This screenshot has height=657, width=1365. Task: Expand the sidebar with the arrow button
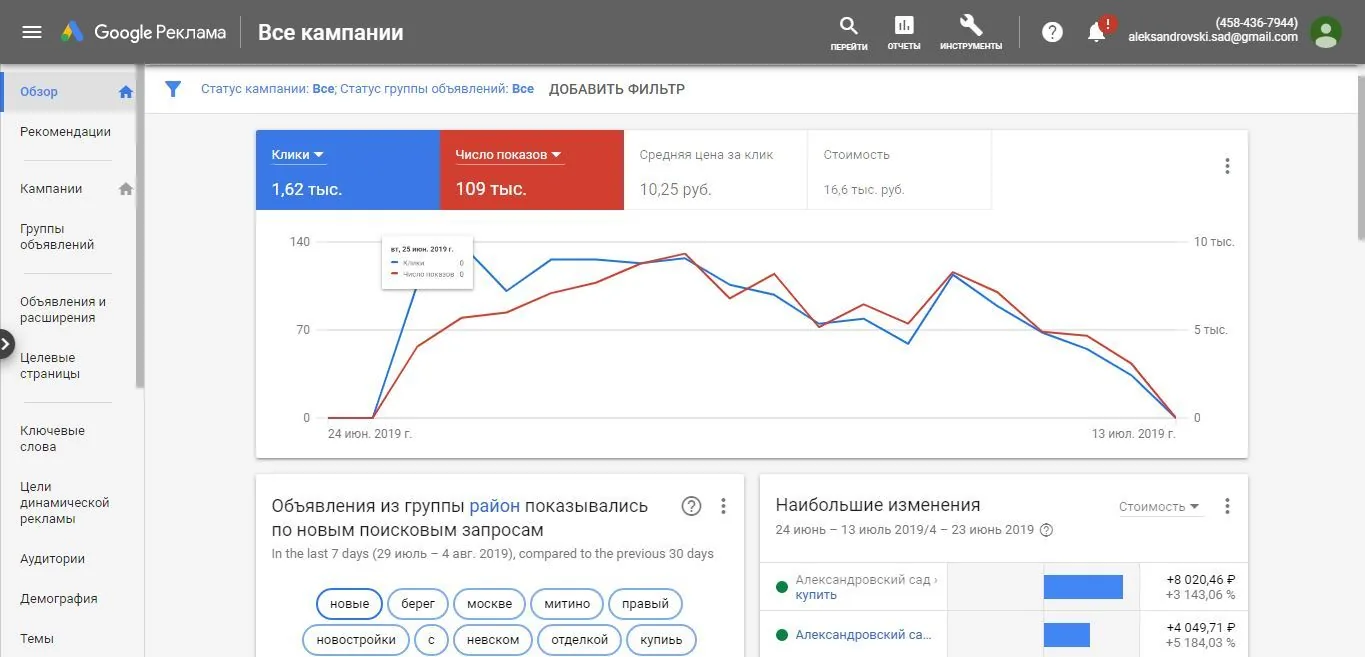(x=6, y=344)
